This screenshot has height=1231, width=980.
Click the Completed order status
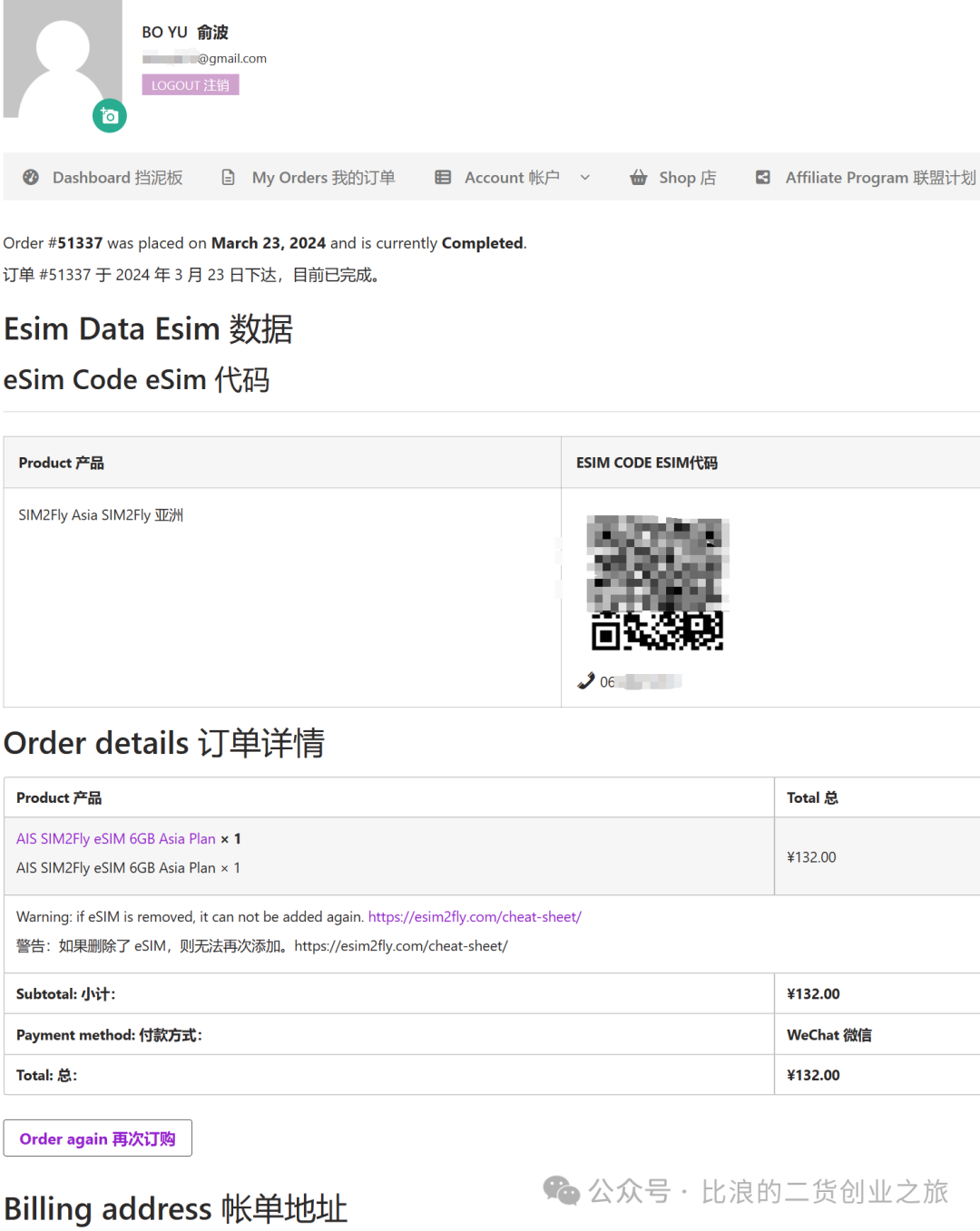[483, 243]
